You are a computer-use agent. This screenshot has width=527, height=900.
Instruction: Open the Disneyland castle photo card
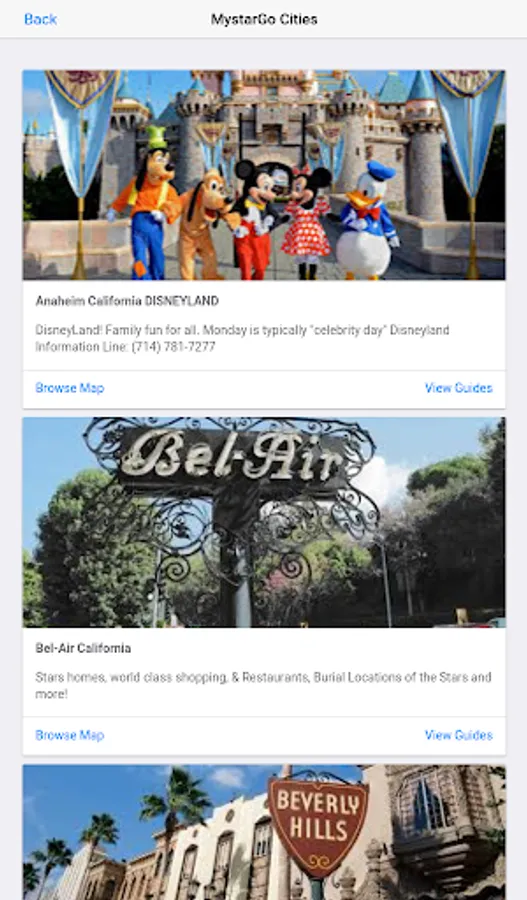click(264, 175)
